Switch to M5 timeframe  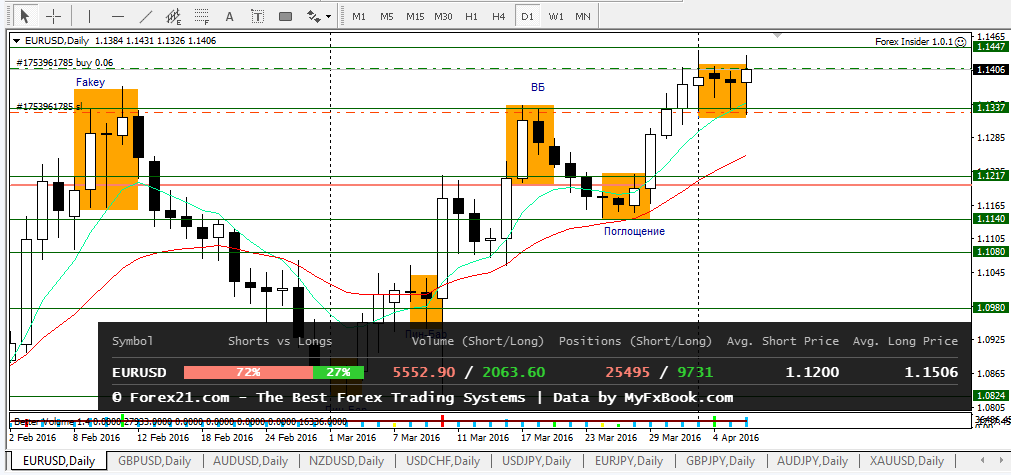tap(386, 16)
